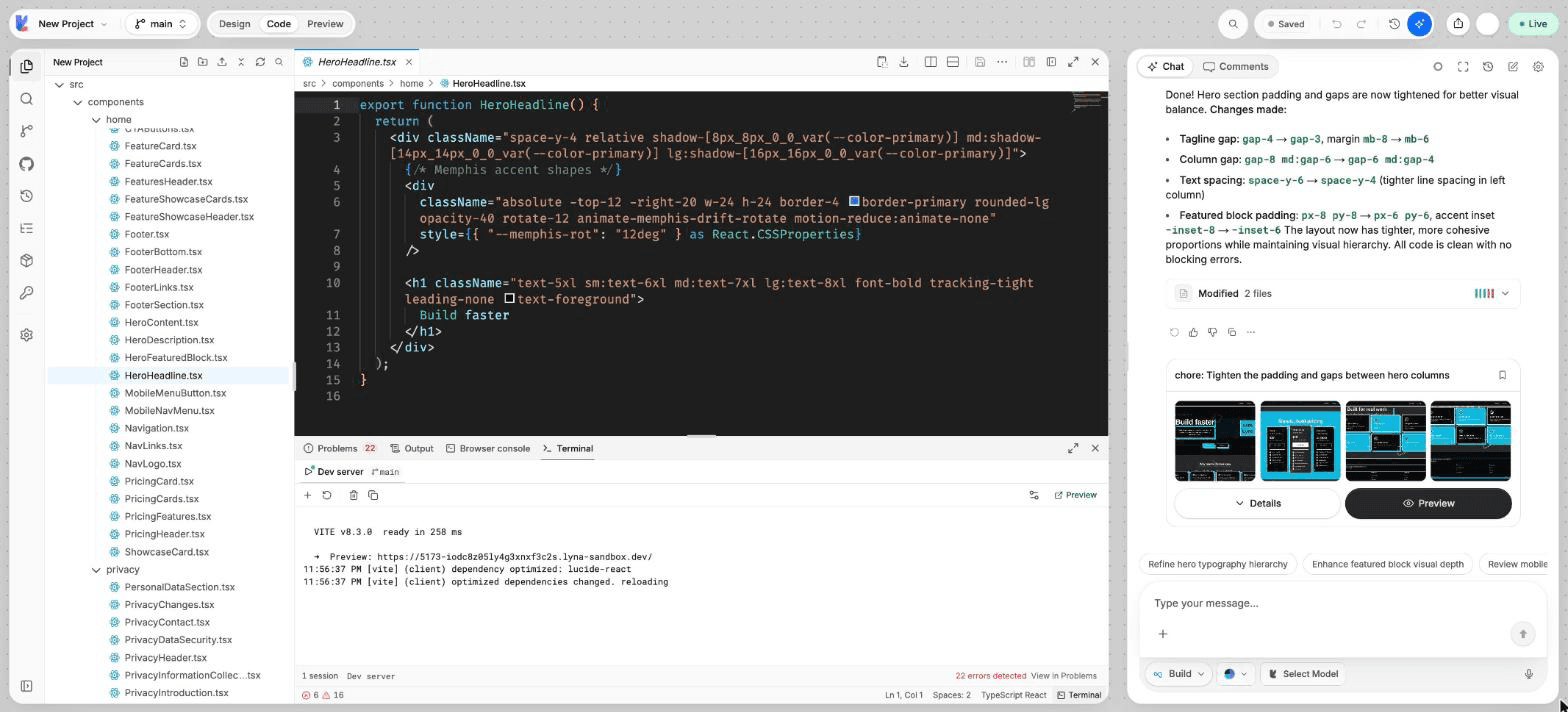
Task: Open the Build mode dropdown
Action: click(1178, 674)
